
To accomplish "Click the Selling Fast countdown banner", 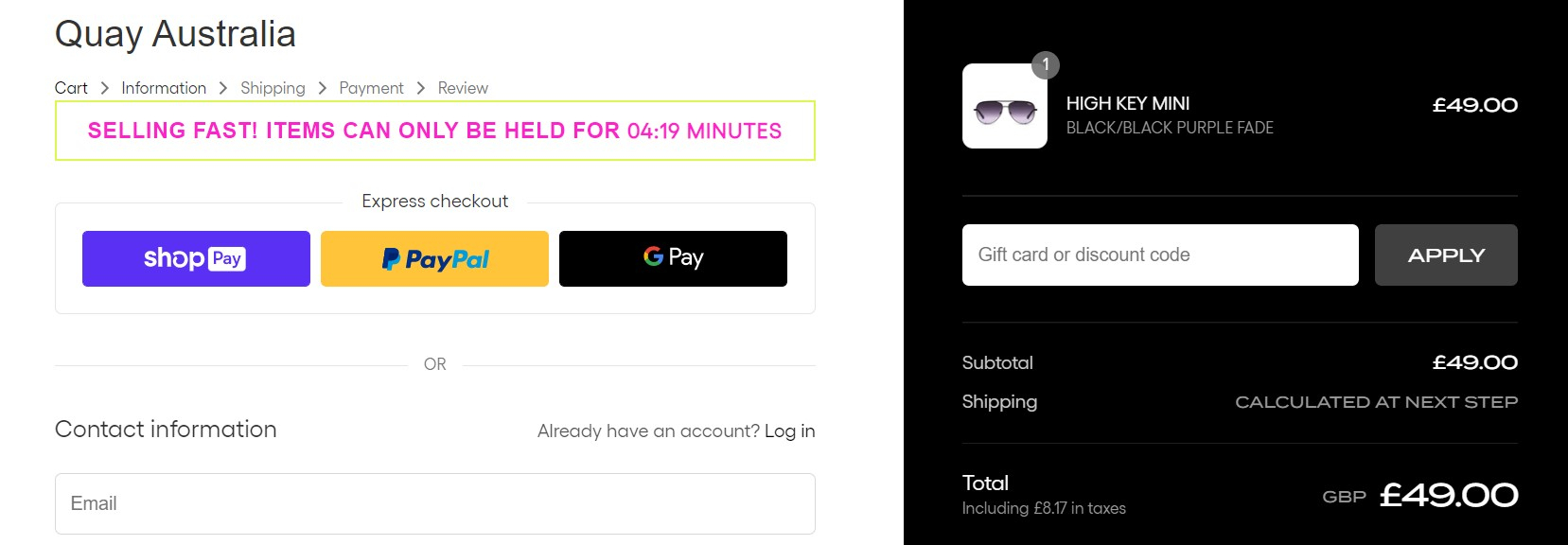I will click(x=434, y=131).
